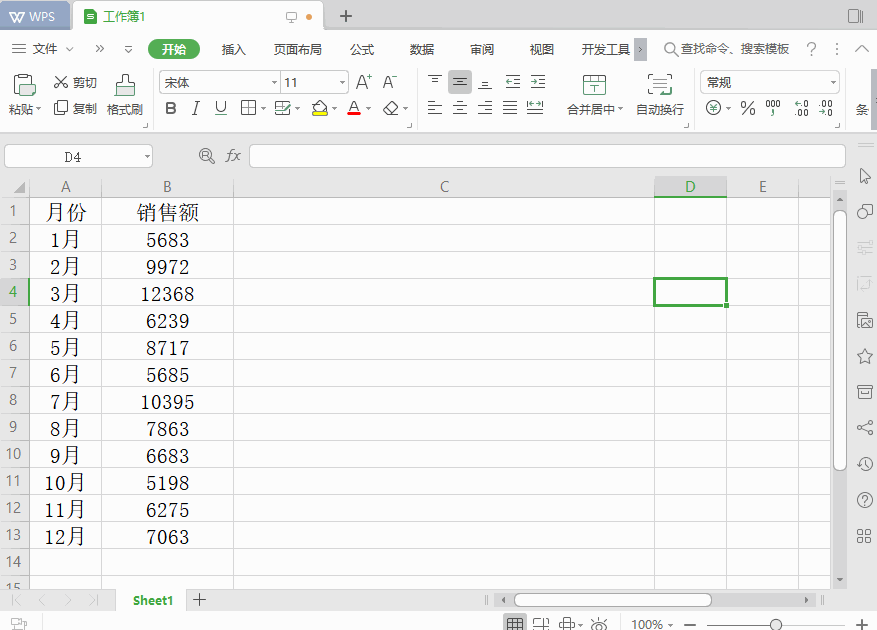Open the number format dropdown (常规)
This screenshot has width=877, height=630.
[x=832, y=83]
